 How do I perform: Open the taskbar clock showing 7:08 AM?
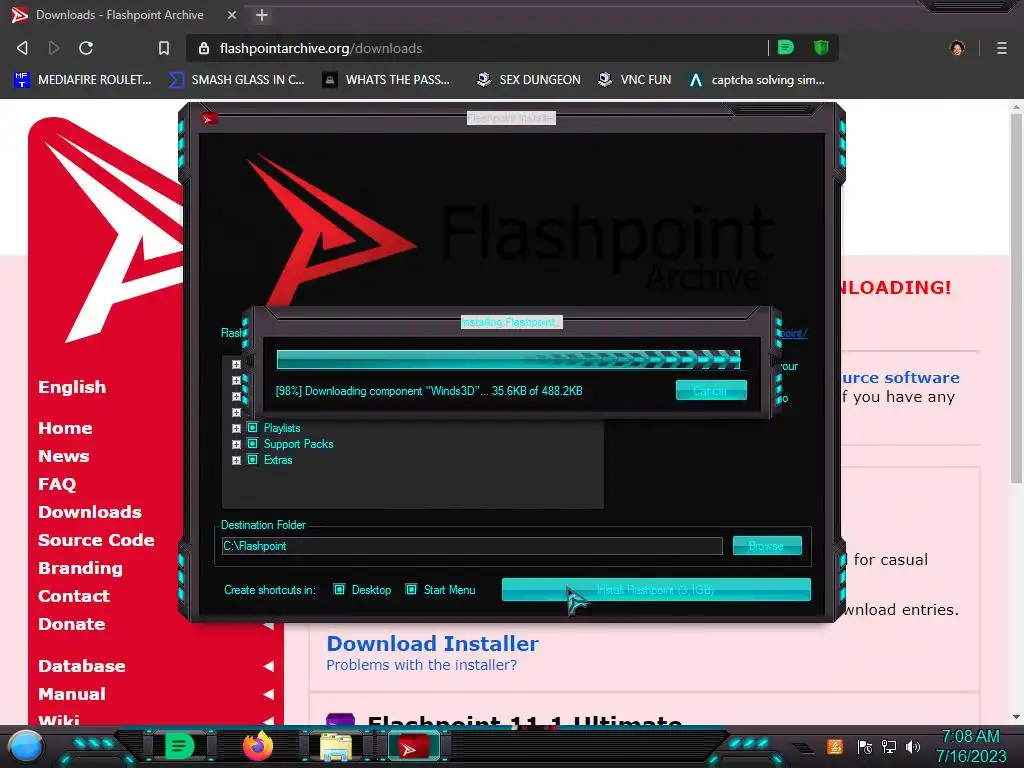(970, 746)
